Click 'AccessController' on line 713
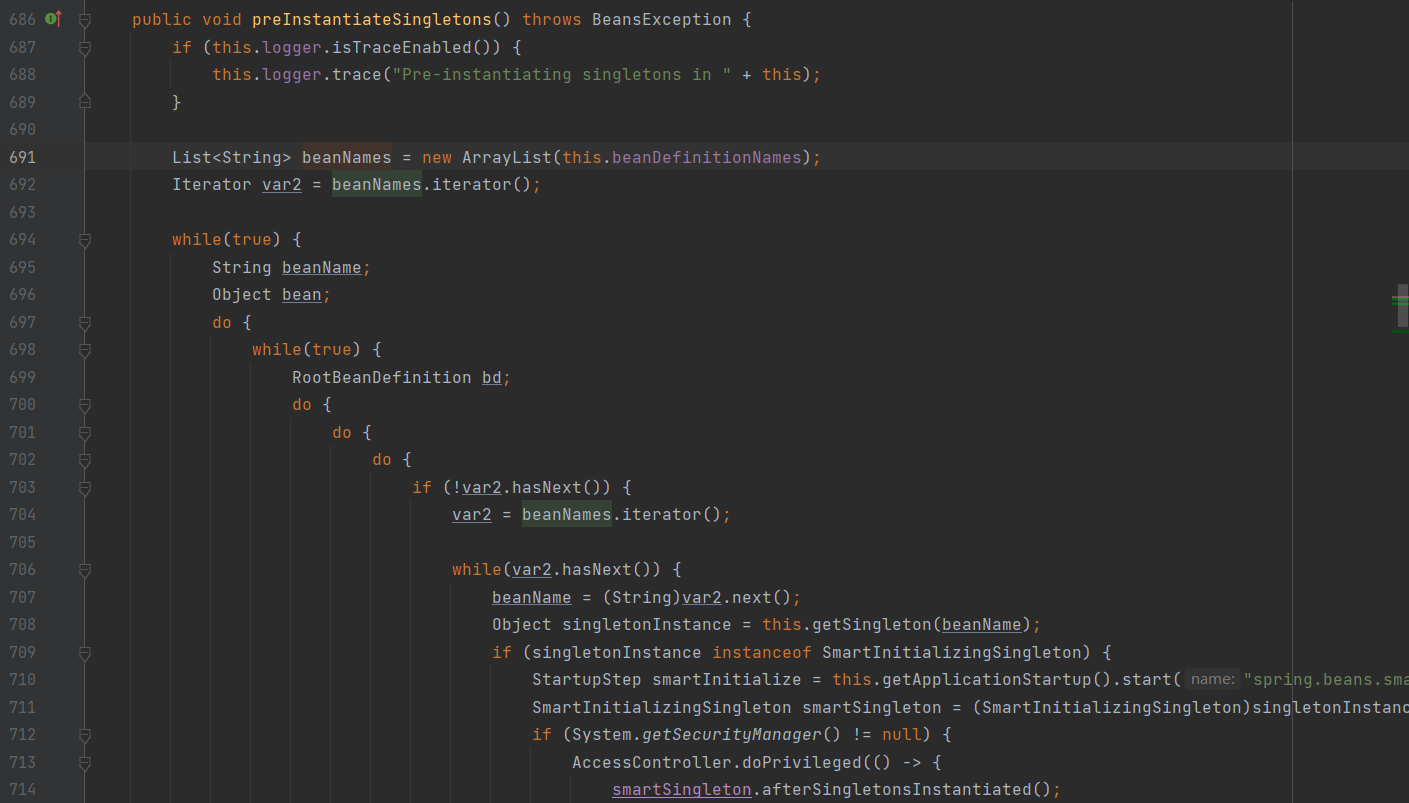Viewport: 1409px width, 803px height. click(x=652, y=762)
